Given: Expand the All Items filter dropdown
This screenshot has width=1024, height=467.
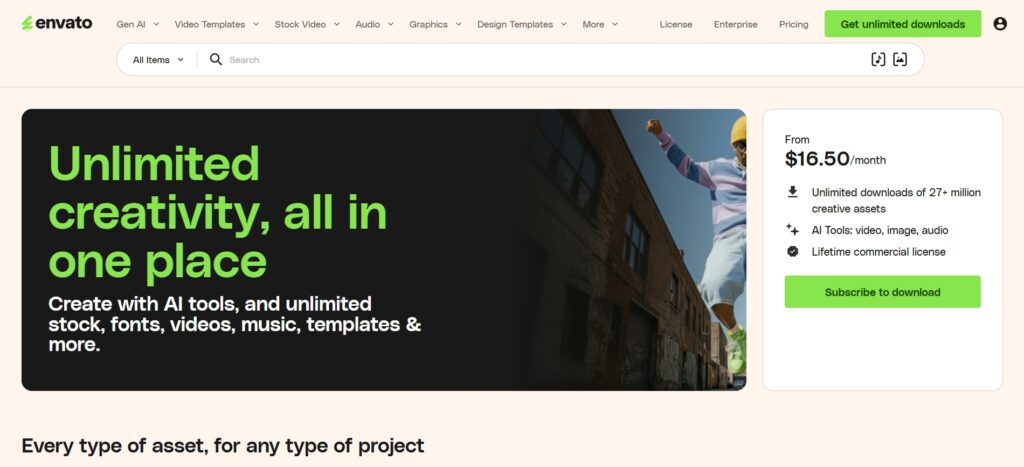Looking at the screenshot, I should pos(158,59).
